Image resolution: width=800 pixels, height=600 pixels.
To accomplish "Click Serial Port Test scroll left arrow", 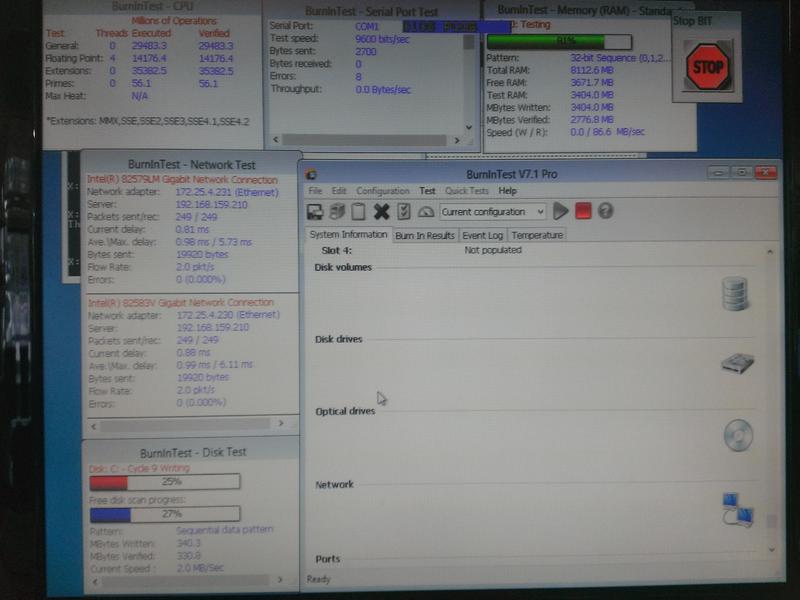I will 276,139.
